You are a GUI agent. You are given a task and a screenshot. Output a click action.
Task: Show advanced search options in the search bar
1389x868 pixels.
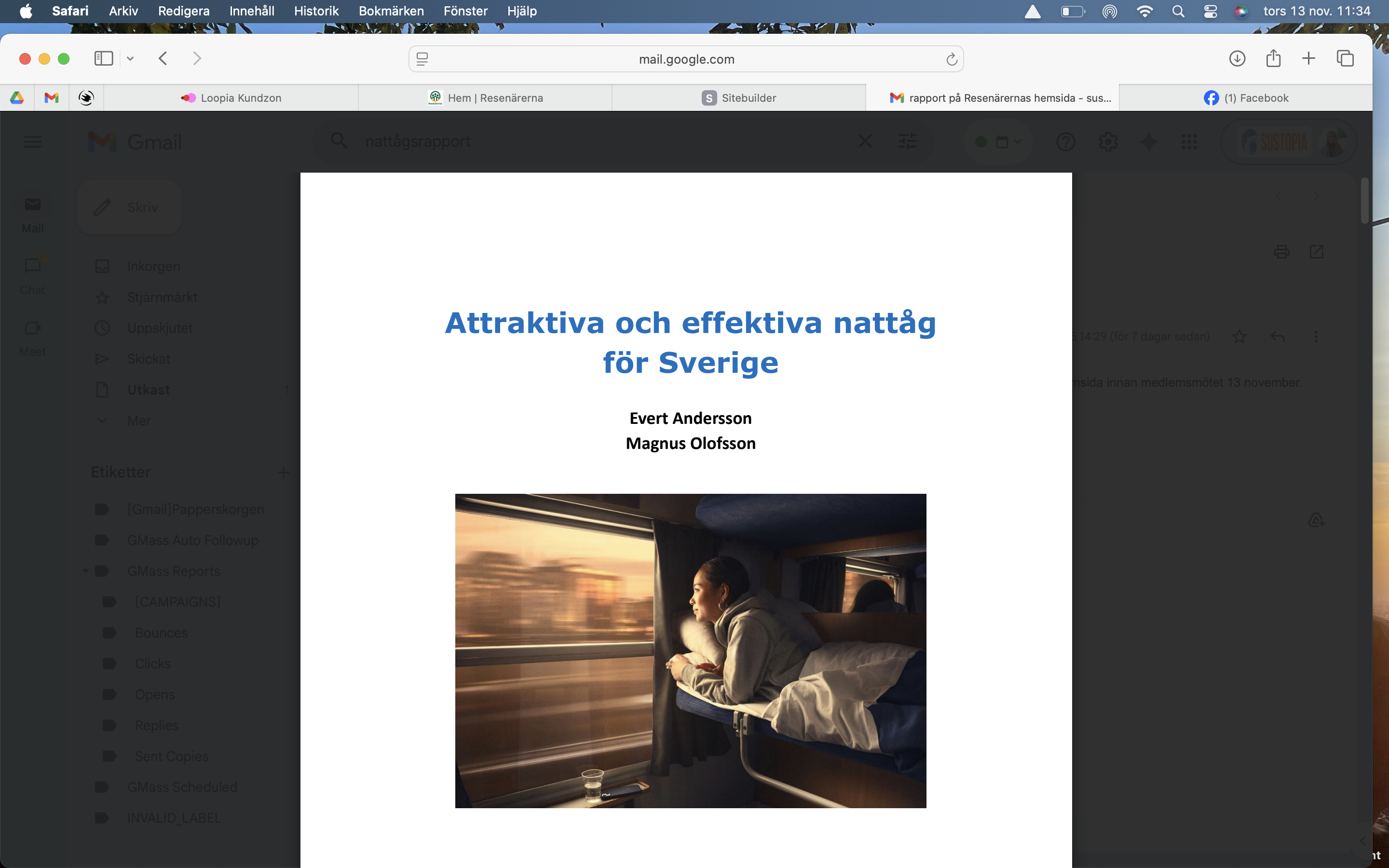click(x=908, y=141)
